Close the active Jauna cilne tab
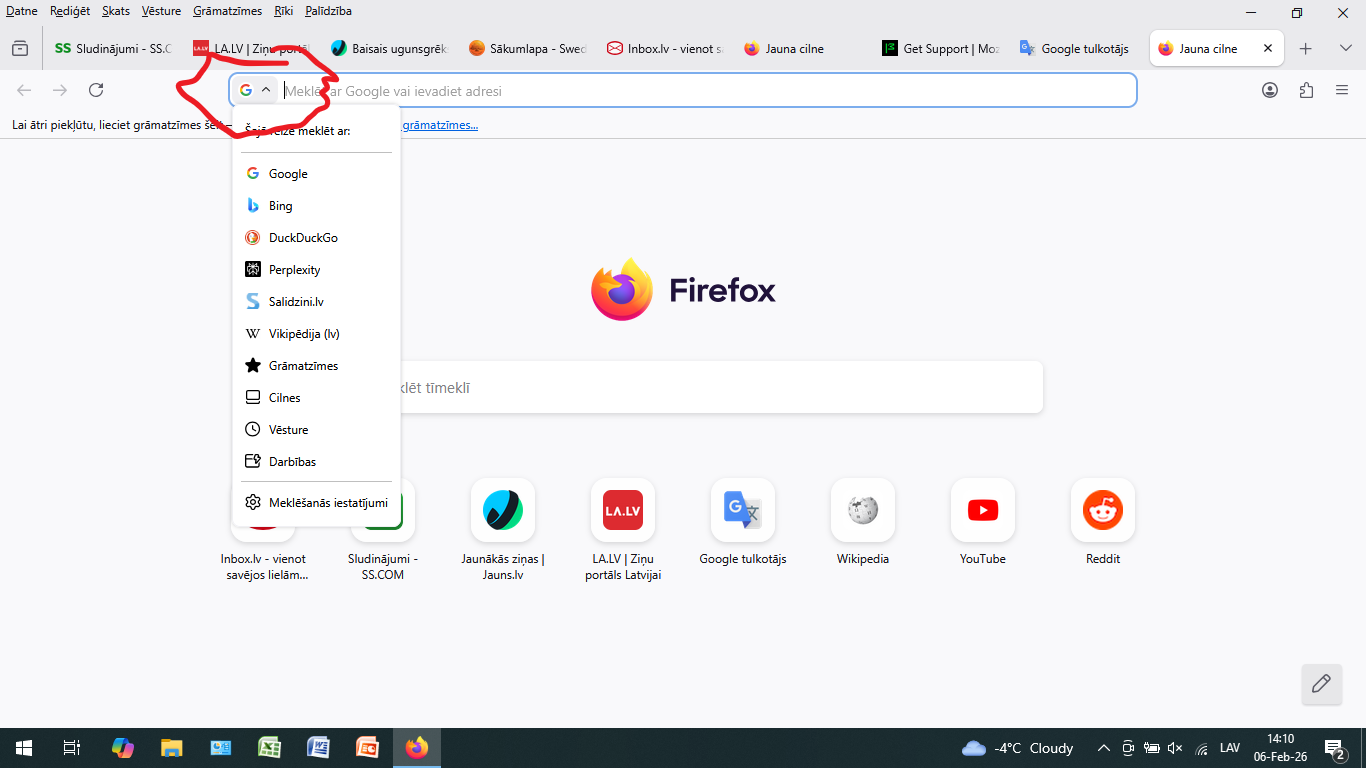This screenshot has width=1366, height=768. 1268,48
